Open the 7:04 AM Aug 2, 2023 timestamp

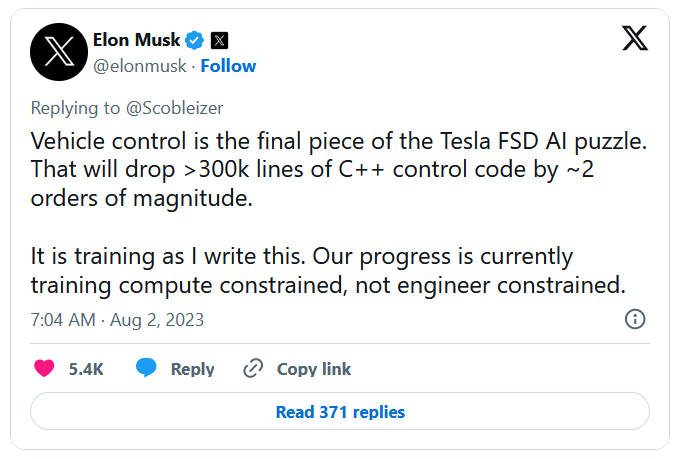(x=118, y=320)
